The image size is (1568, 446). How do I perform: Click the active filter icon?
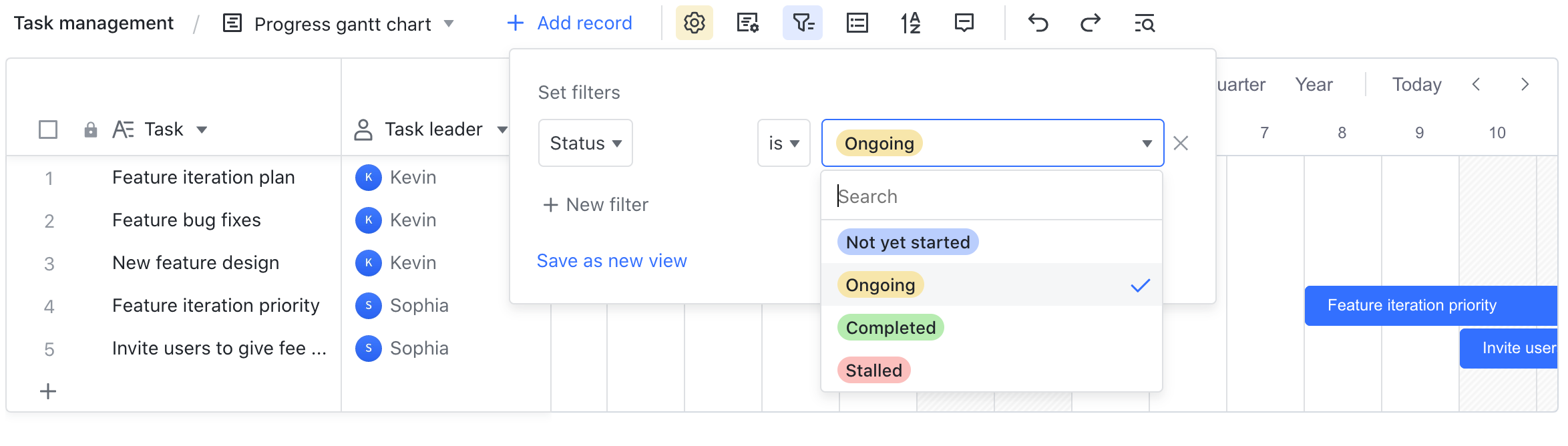click(x=801, y=23)
